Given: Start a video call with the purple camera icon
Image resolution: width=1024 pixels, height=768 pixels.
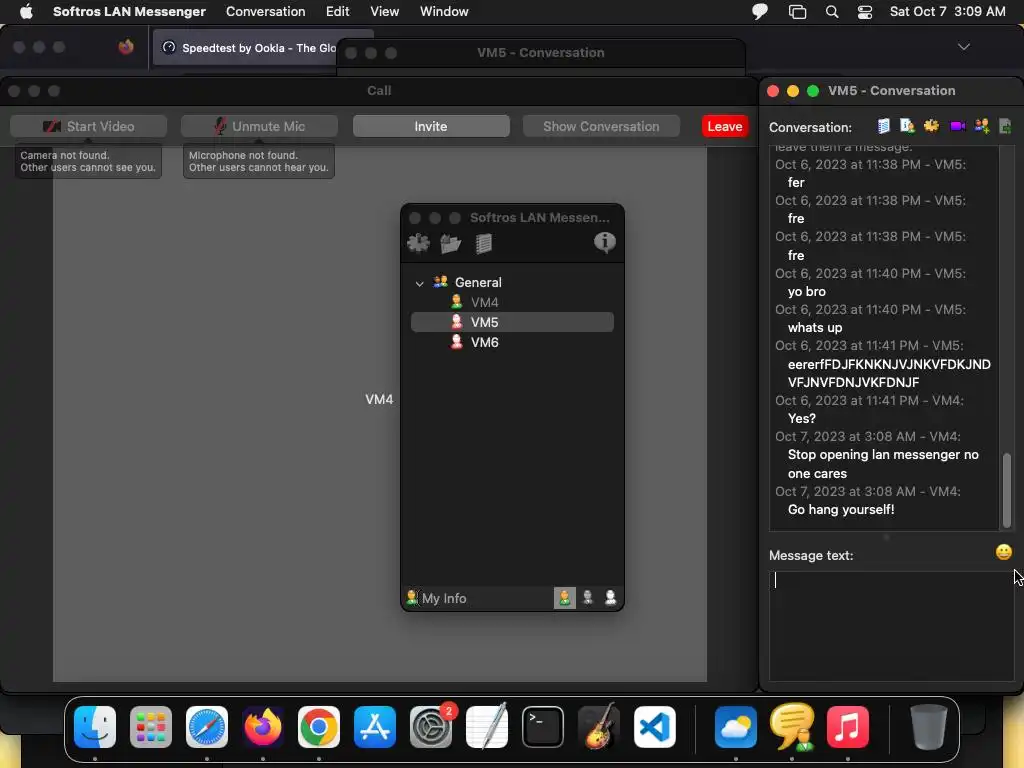Looking at the screenshot, I should click(957, 126).
